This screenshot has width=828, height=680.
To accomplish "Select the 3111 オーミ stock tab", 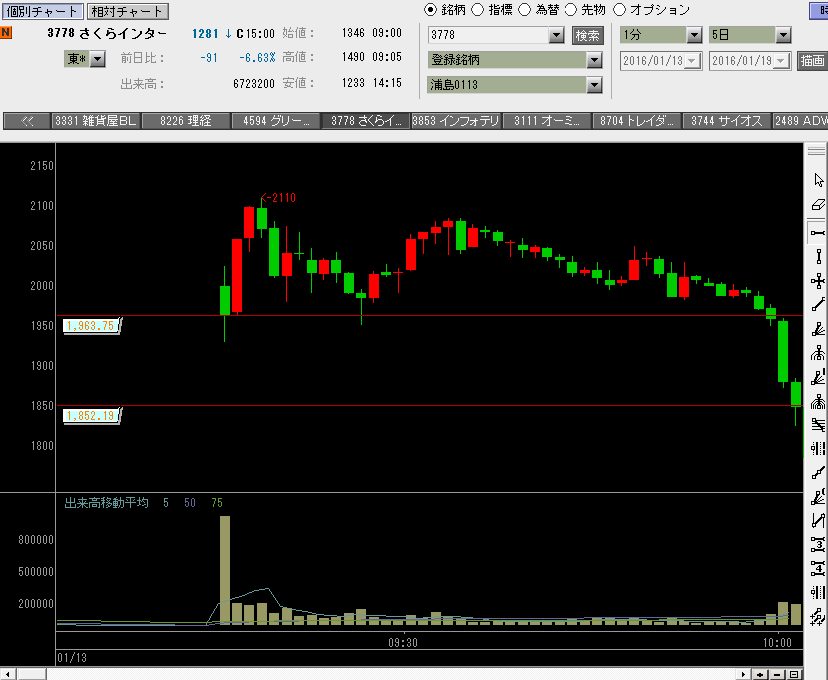I will point(547,121).
